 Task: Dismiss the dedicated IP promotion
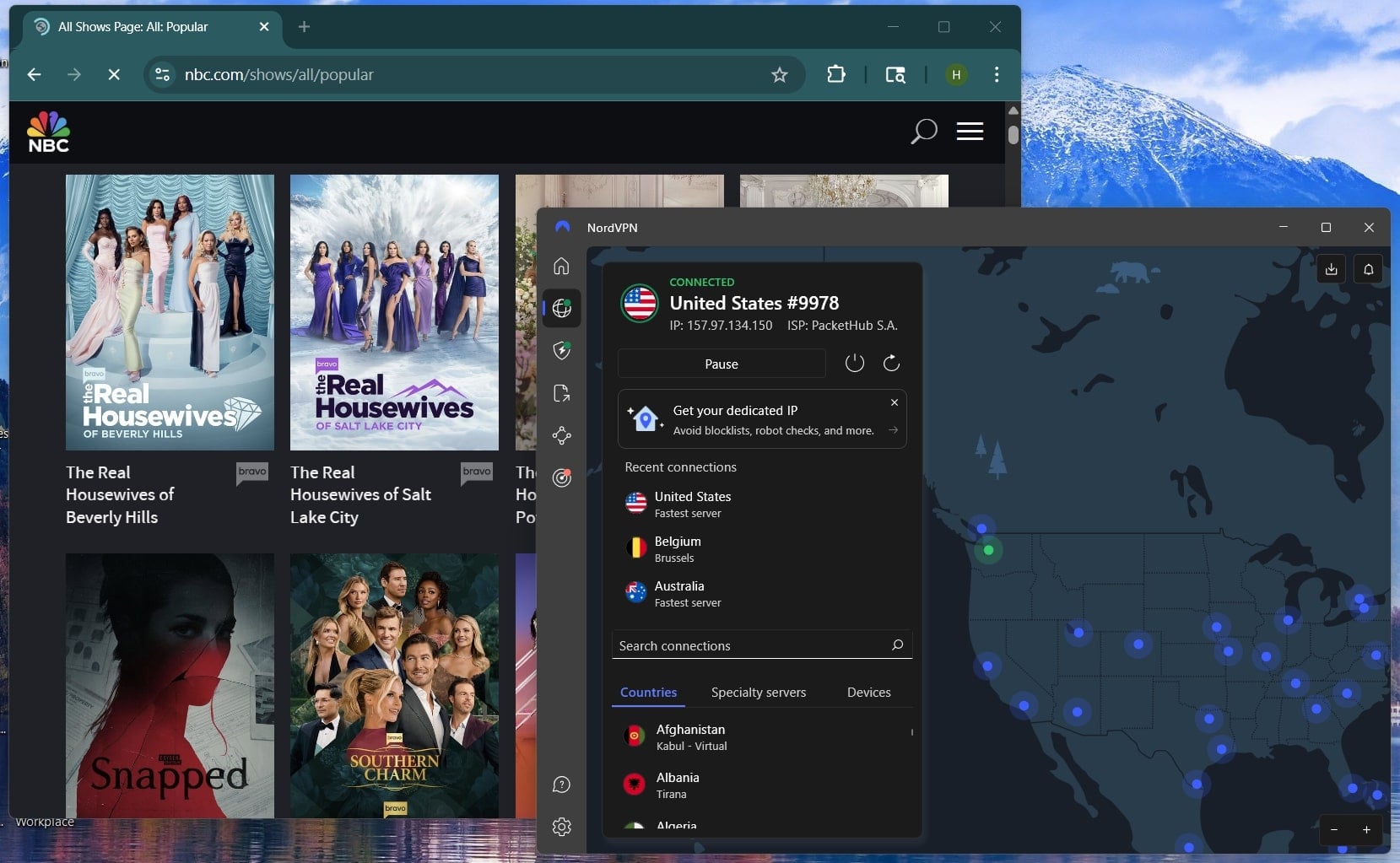[894, 402]
